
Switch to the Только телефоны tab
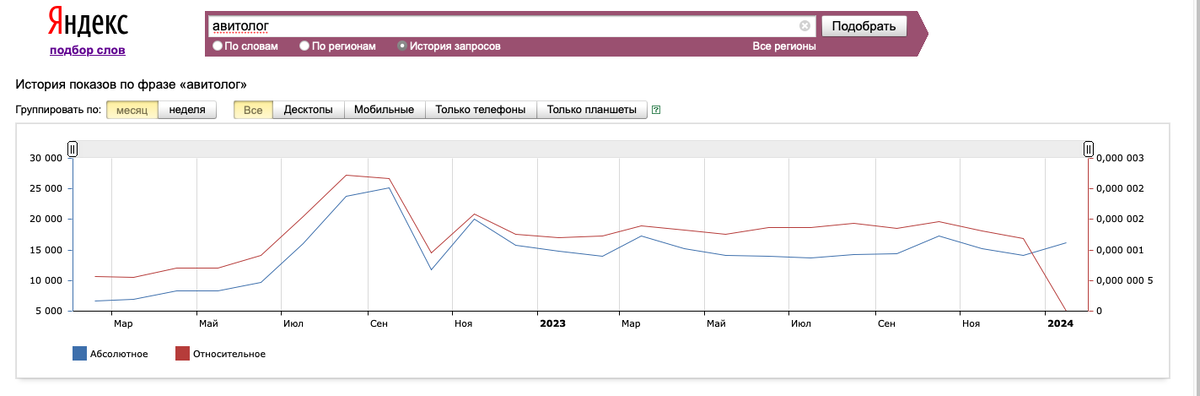[481, 110]
